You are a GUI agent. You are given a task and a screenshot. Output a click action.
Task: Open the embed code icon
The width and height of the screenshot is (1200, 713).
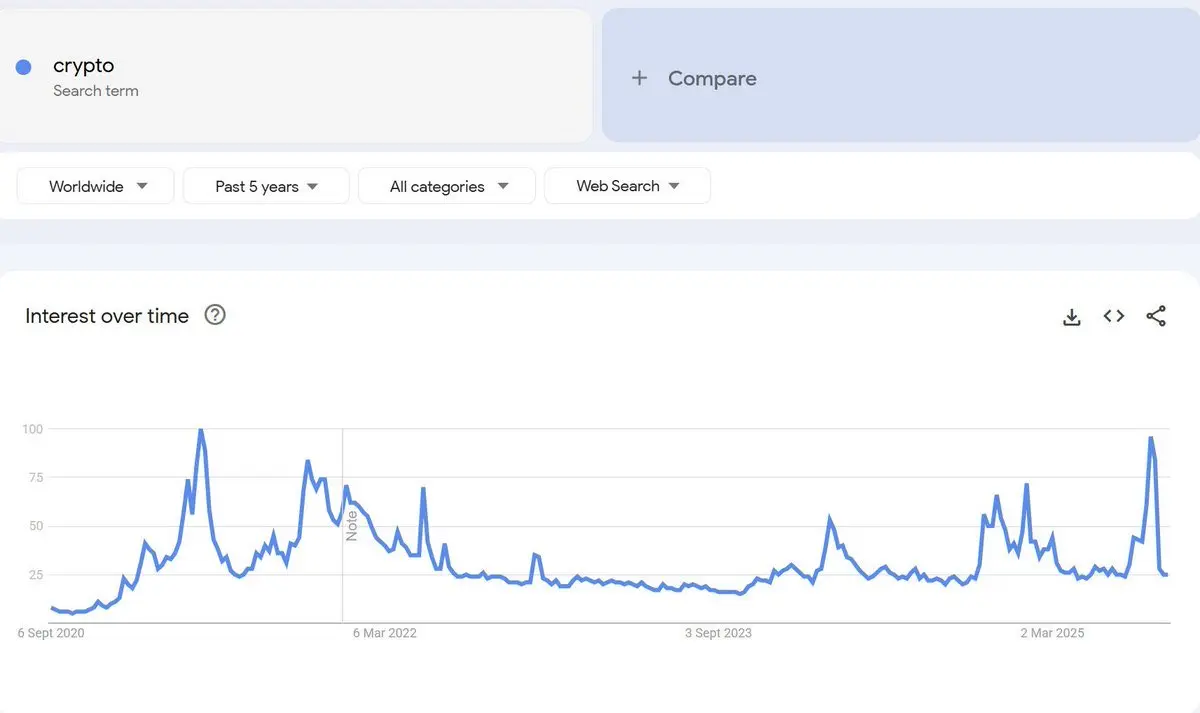pyautogui.click(x=1114, y=316)
